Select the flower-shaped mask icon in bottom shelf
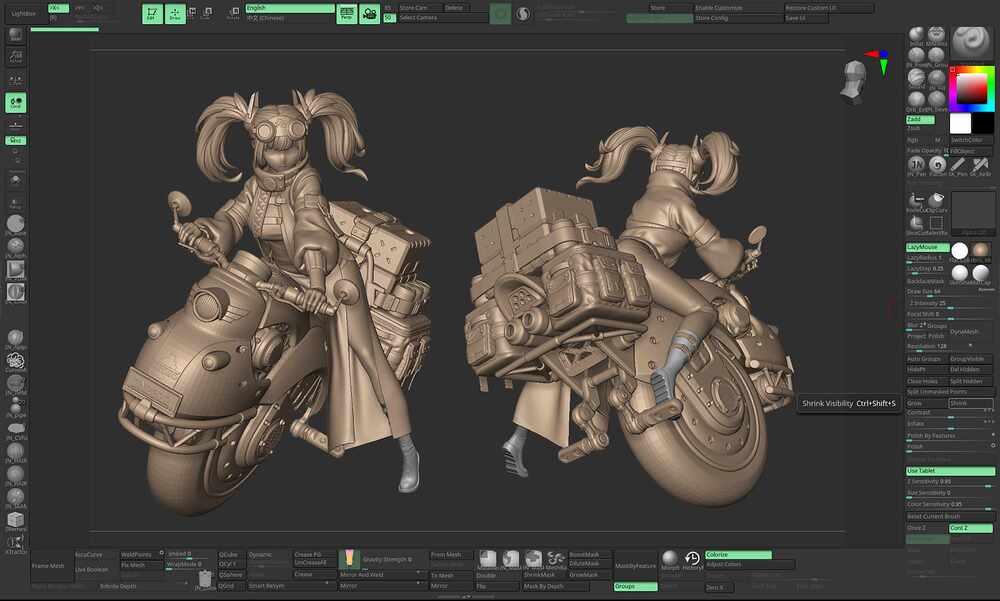The image size is (1000, 601). click(x=555, y=559)
